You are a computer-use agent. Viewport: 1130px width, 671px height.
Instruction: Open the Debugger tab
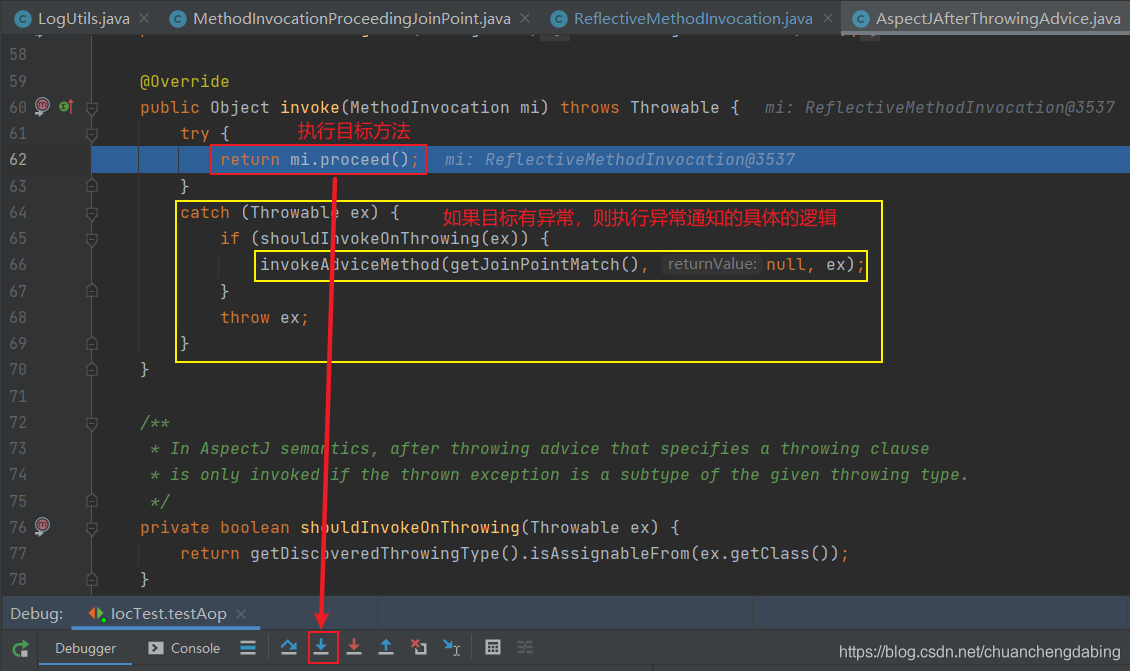[x=85, y=648]
